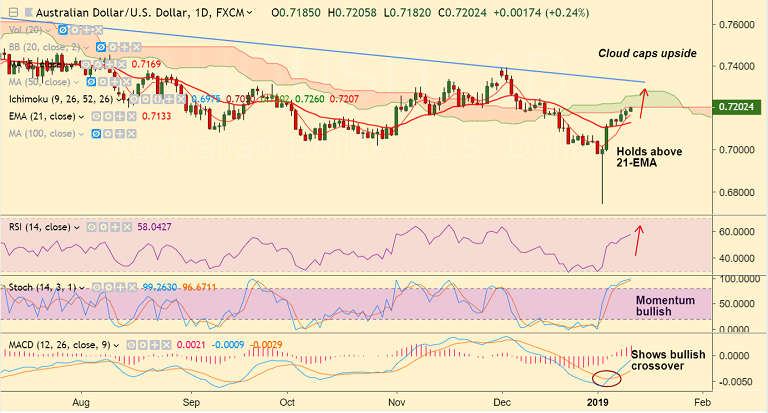The width and height of the screenshot is (768, 413).
Task: Open Bollinger Bands settings gear
Action: coord(113,48)
